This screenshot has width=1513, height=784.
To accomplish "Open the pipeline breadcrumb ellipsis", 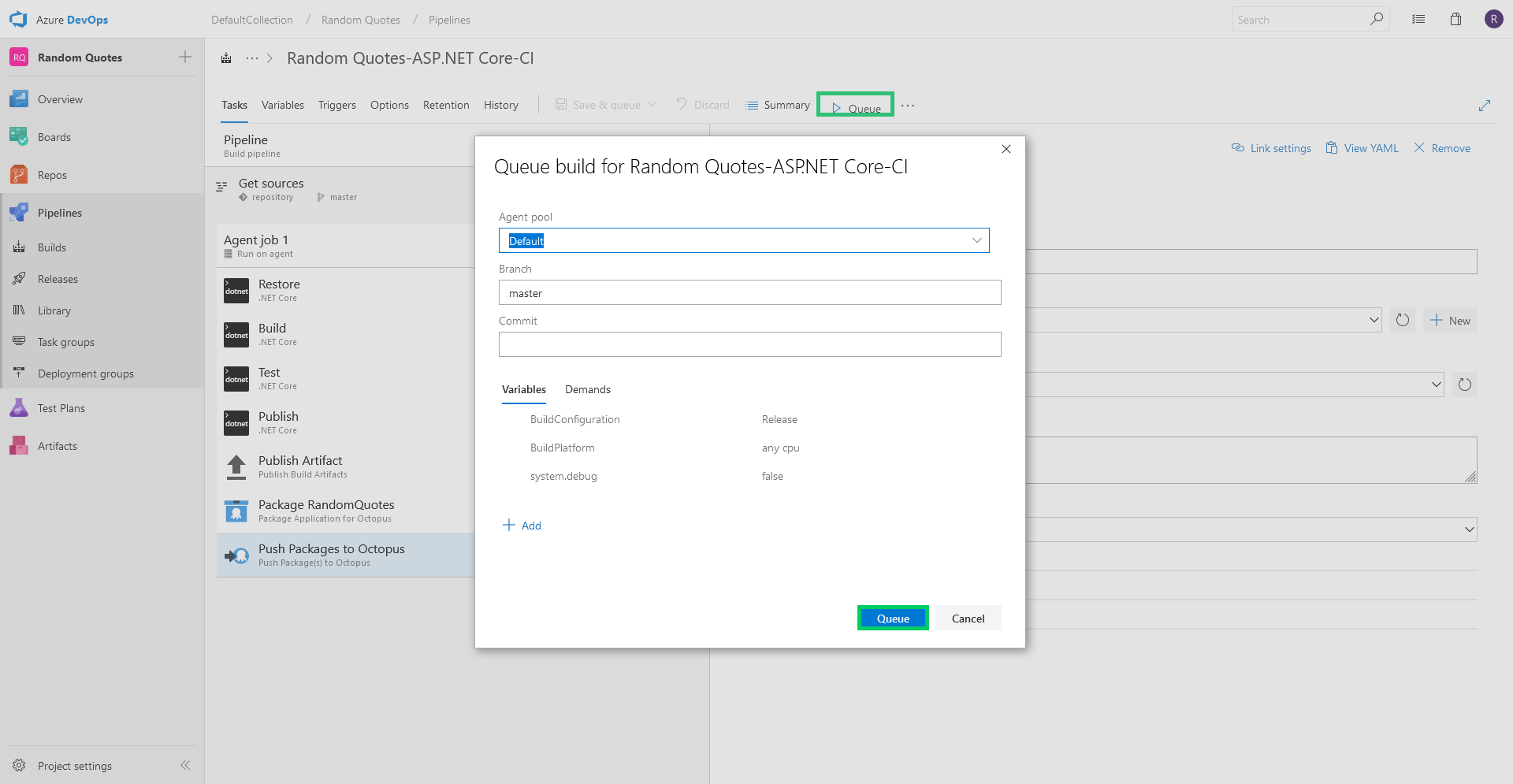I will pyautogui.click(x=252, y=58).
